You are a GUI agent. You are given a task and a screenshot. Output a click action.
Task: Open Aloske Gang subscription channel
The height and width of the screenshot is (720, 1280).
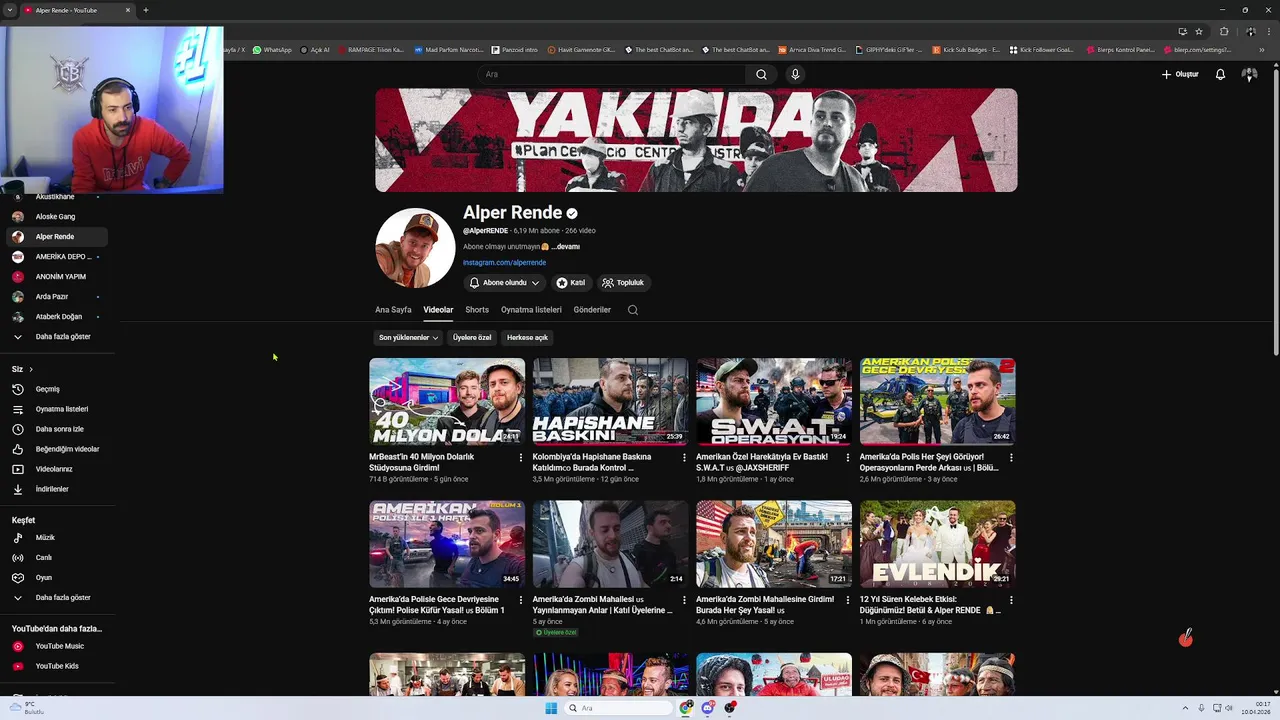pos(57,217)
